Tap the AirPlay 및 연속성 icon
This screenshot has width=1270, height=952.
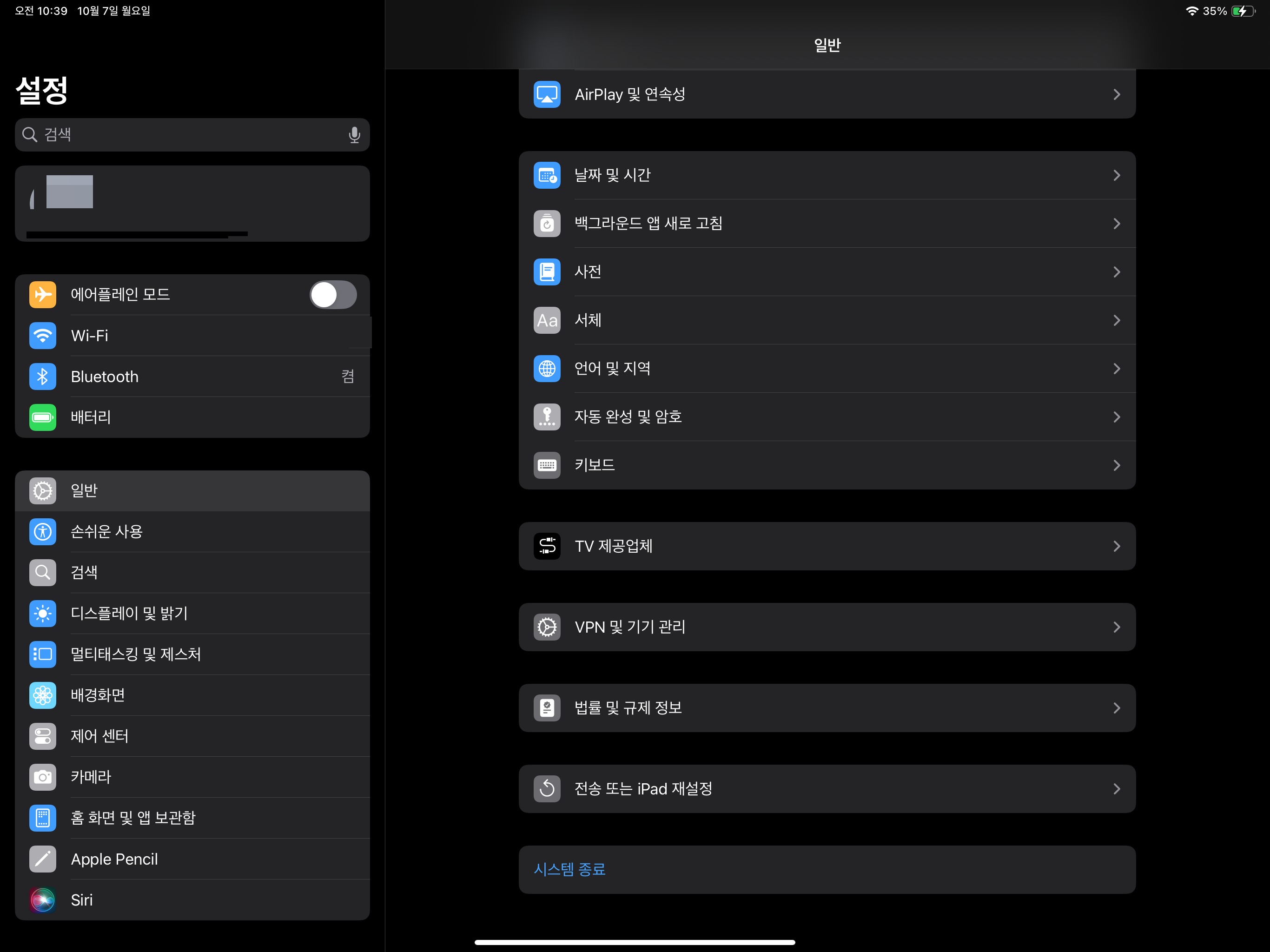[x=547, y=94]
